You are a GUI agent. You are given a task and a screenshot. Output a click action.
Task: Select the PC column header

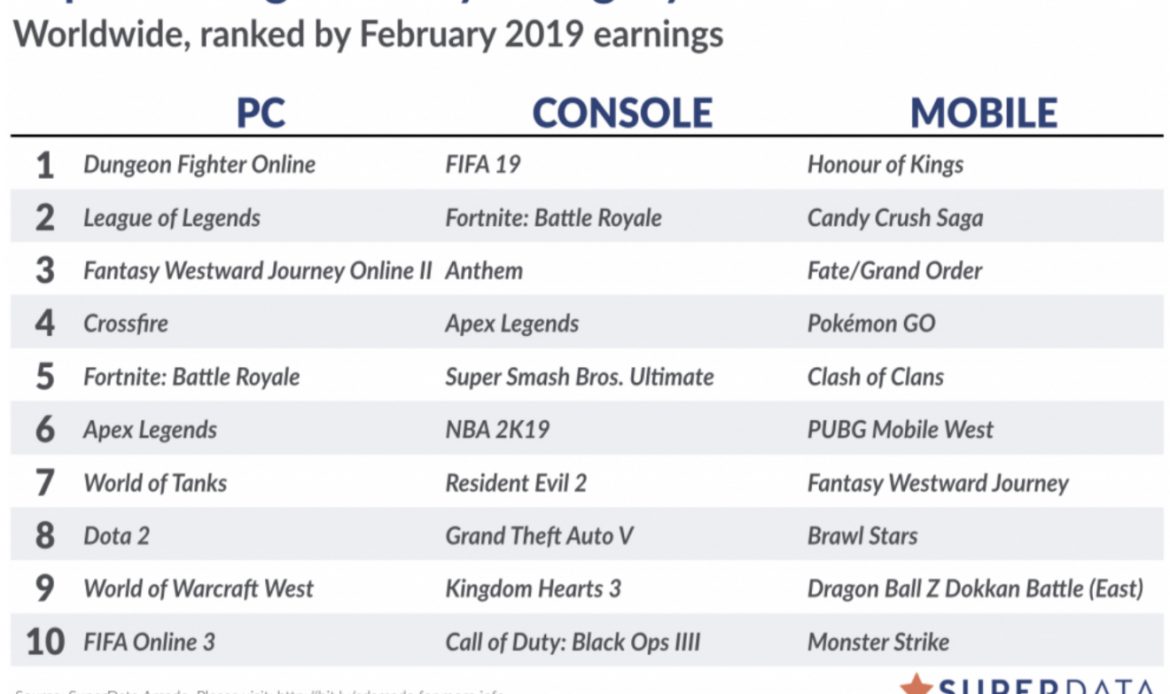[260, 112]
